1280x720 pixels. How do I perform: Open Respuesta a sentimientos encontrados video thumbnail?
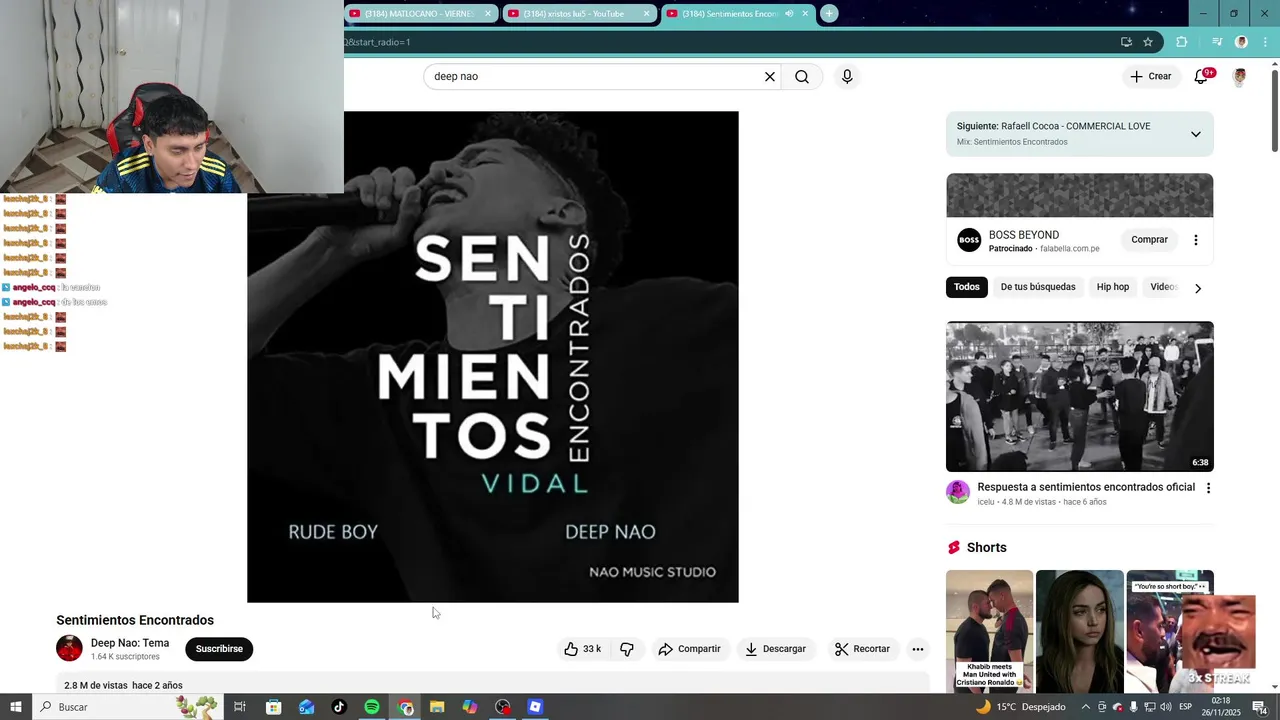click(1080, 396)
